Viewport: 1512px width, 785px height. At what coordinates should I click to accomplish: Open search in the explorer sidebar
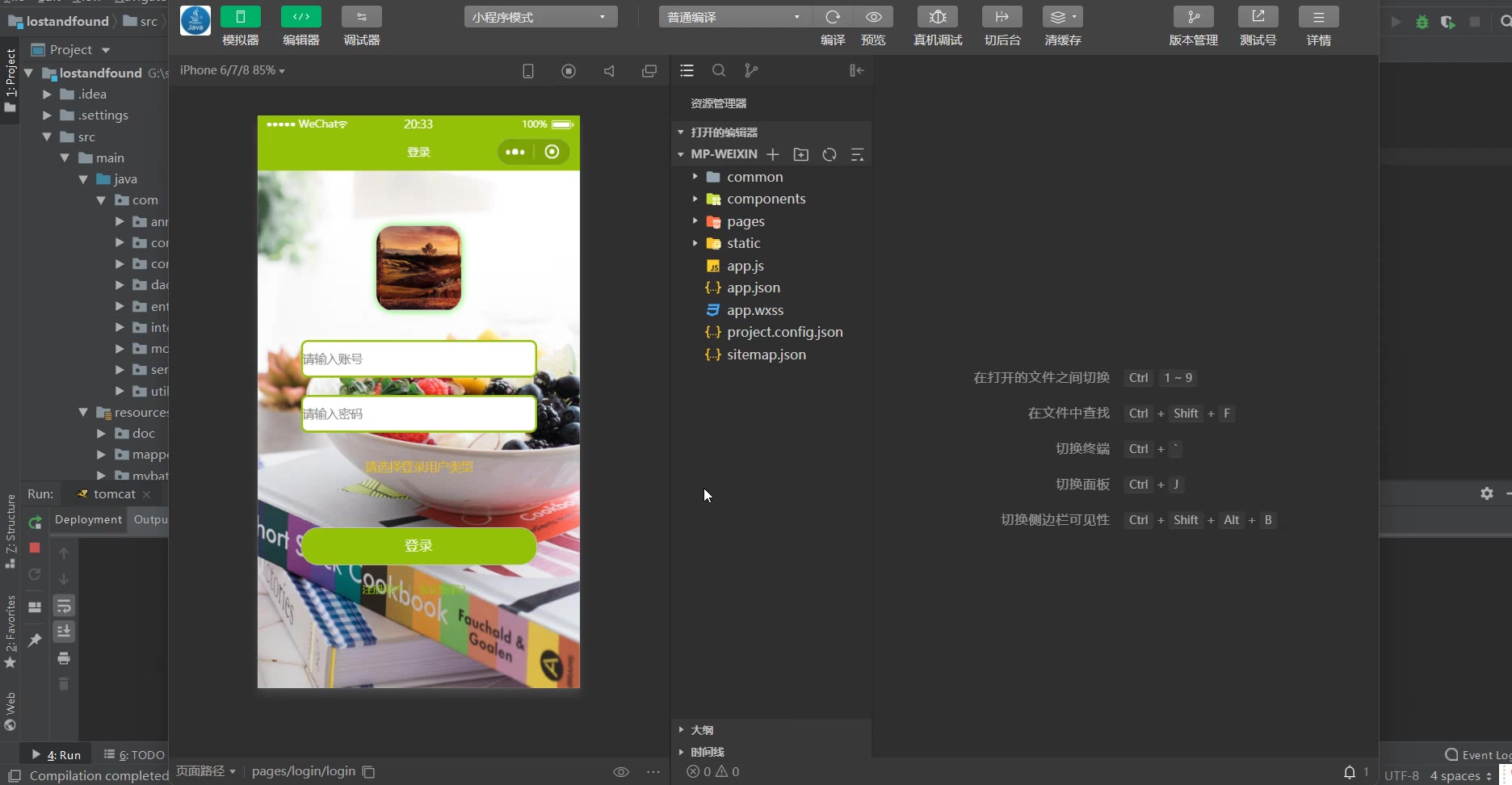[718, 71]
